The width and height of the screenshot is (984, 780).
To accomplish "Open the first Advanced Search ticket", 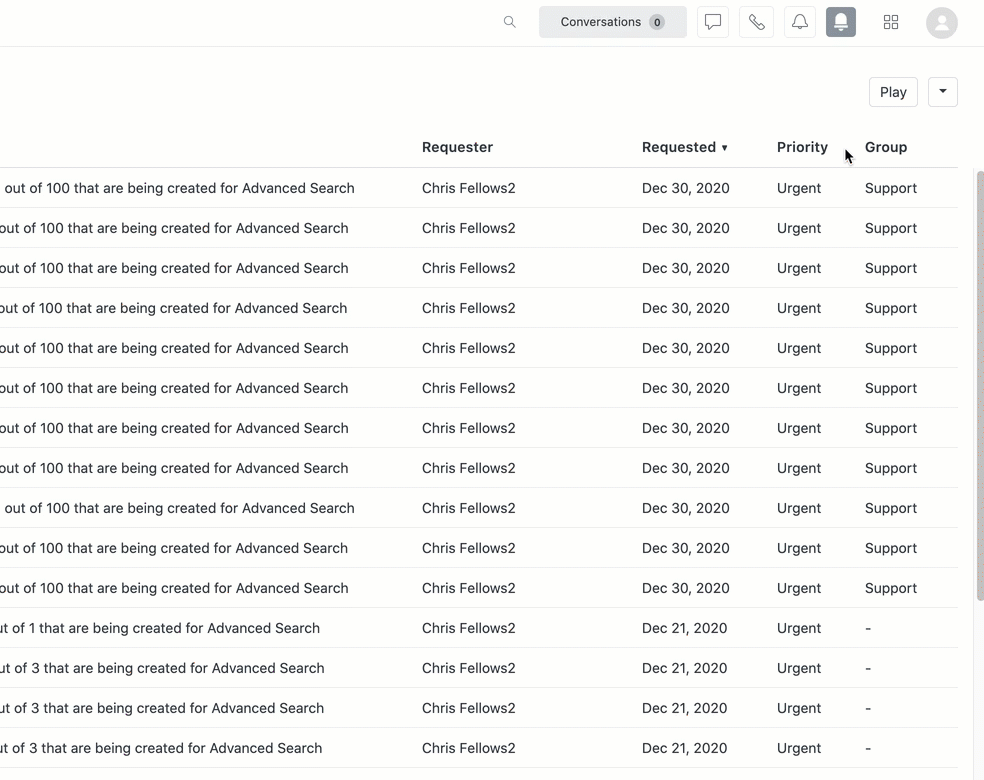I will pyautogui.click(x=180, y=188).
